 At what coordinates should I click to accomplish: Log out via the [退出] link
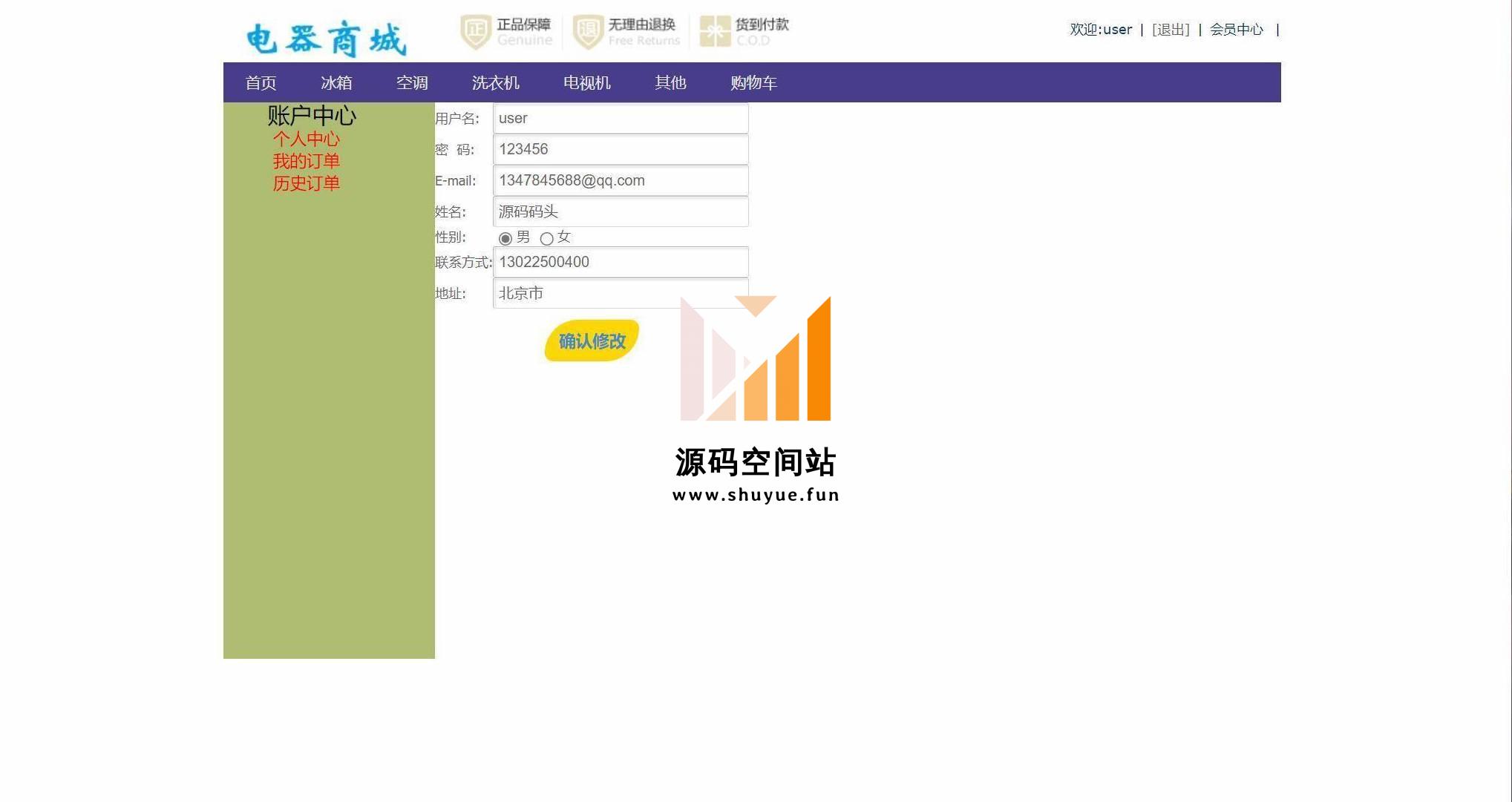[x=1171, y=30]
